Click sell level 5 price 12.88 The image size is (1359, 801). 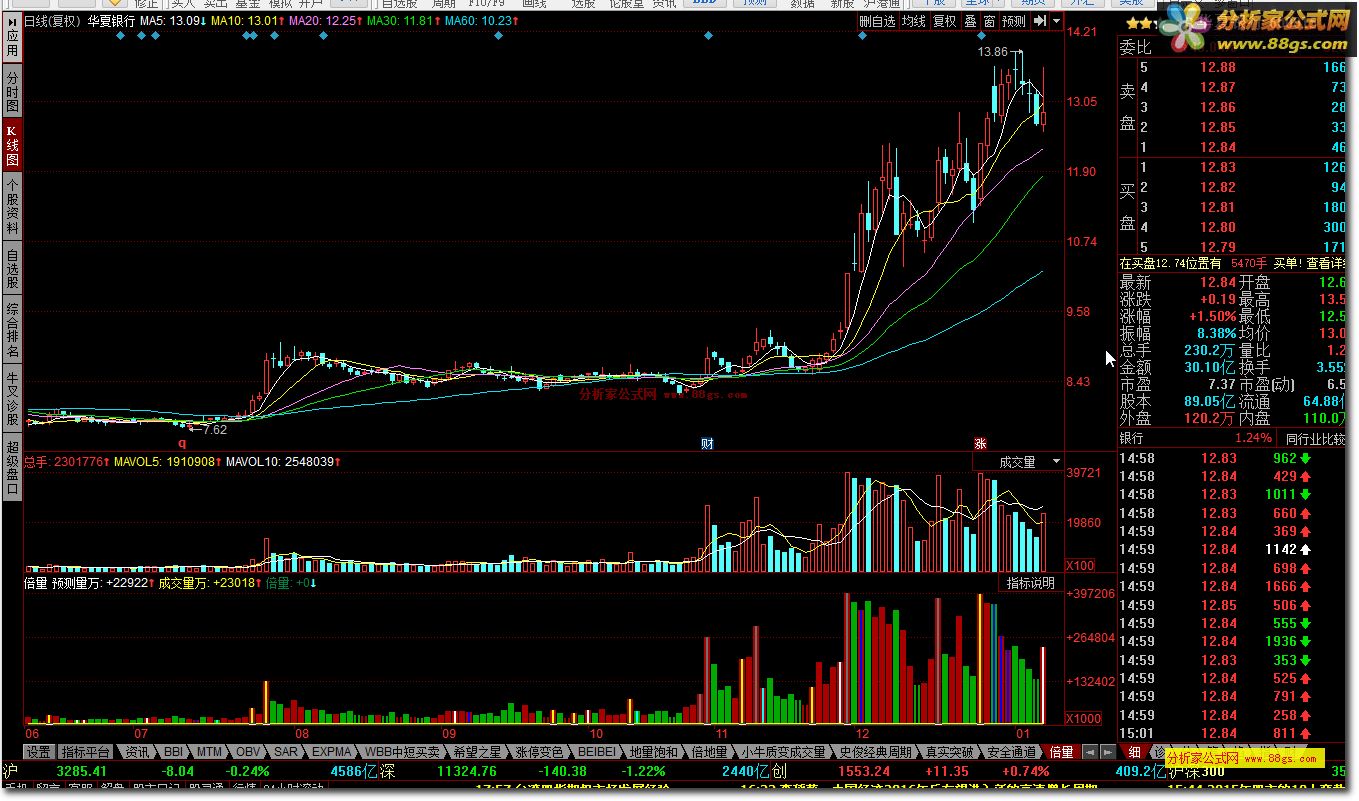tap(1218, 67)
